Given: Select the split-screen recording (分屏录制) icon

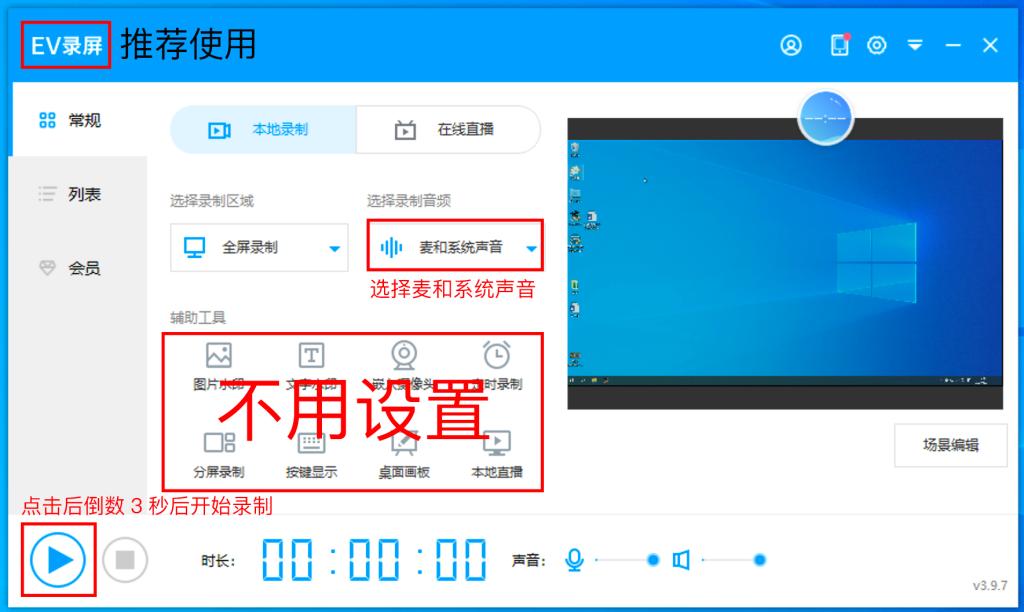Looking at the screenshot, I should tap(218, 443).
